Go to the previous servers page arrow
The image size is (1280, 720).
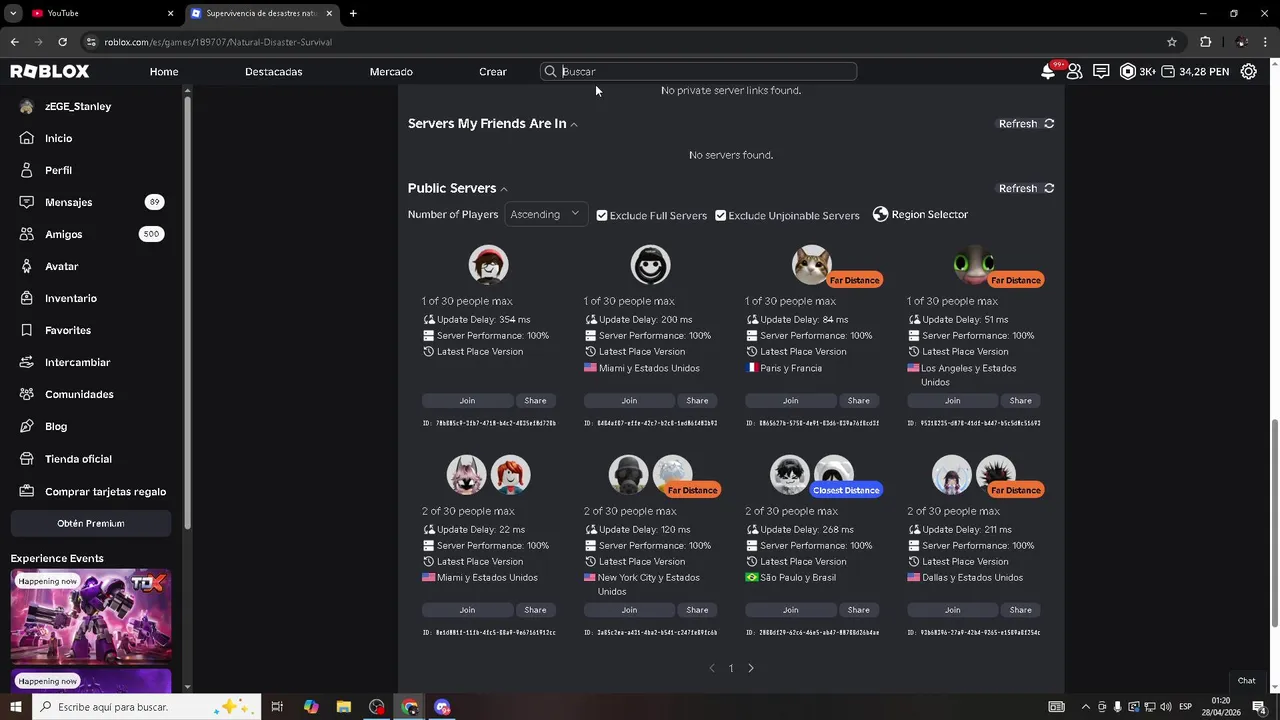point(711,668)
